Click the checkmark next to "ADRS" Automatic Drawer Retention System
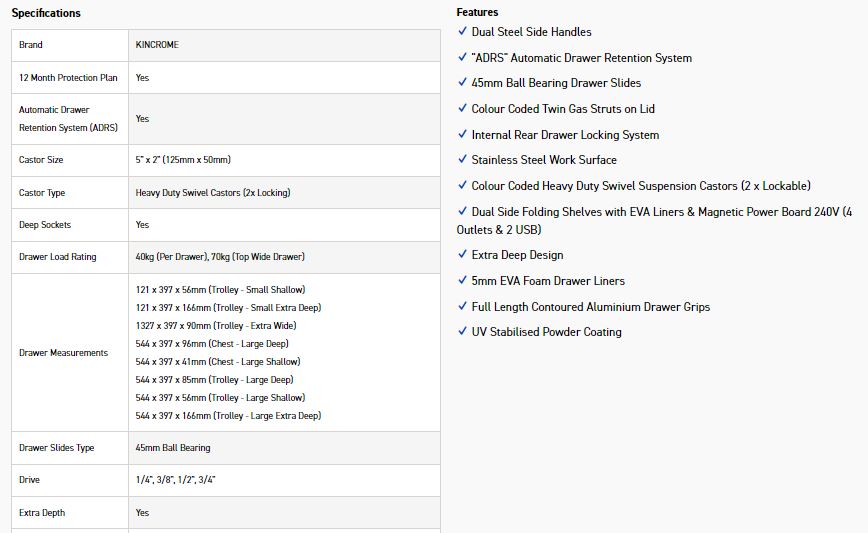Screen dimensions: 868x533 (462, 58)
